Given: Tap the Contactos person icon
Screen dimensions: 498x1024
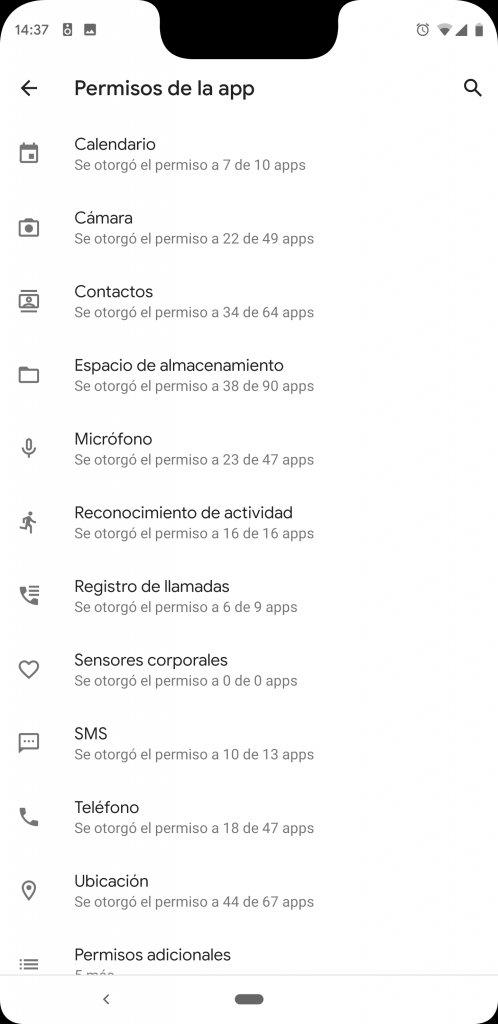Looking at the screenshot, I should [x=29, y=301].
